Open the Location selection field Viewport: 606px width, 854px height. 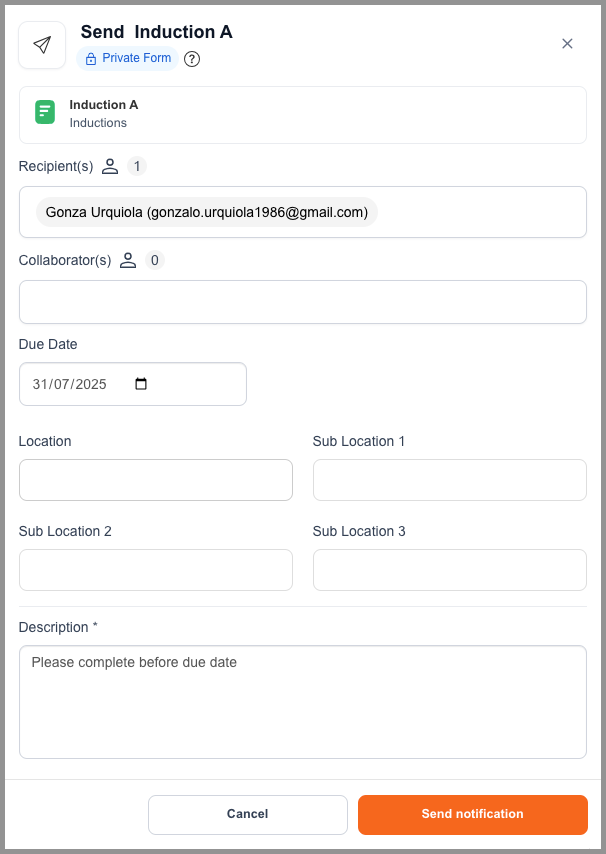(156, 480)
